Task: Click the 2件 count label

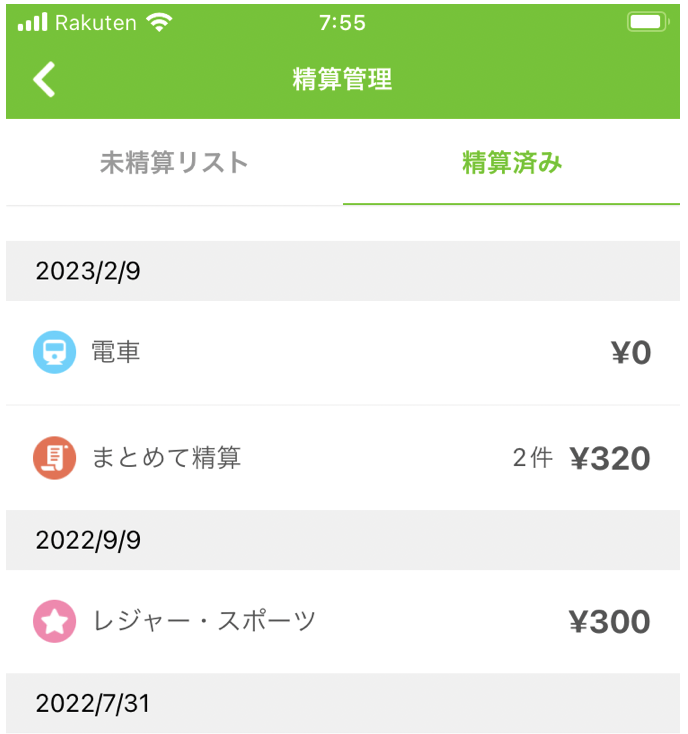Action: pos(533,458)
